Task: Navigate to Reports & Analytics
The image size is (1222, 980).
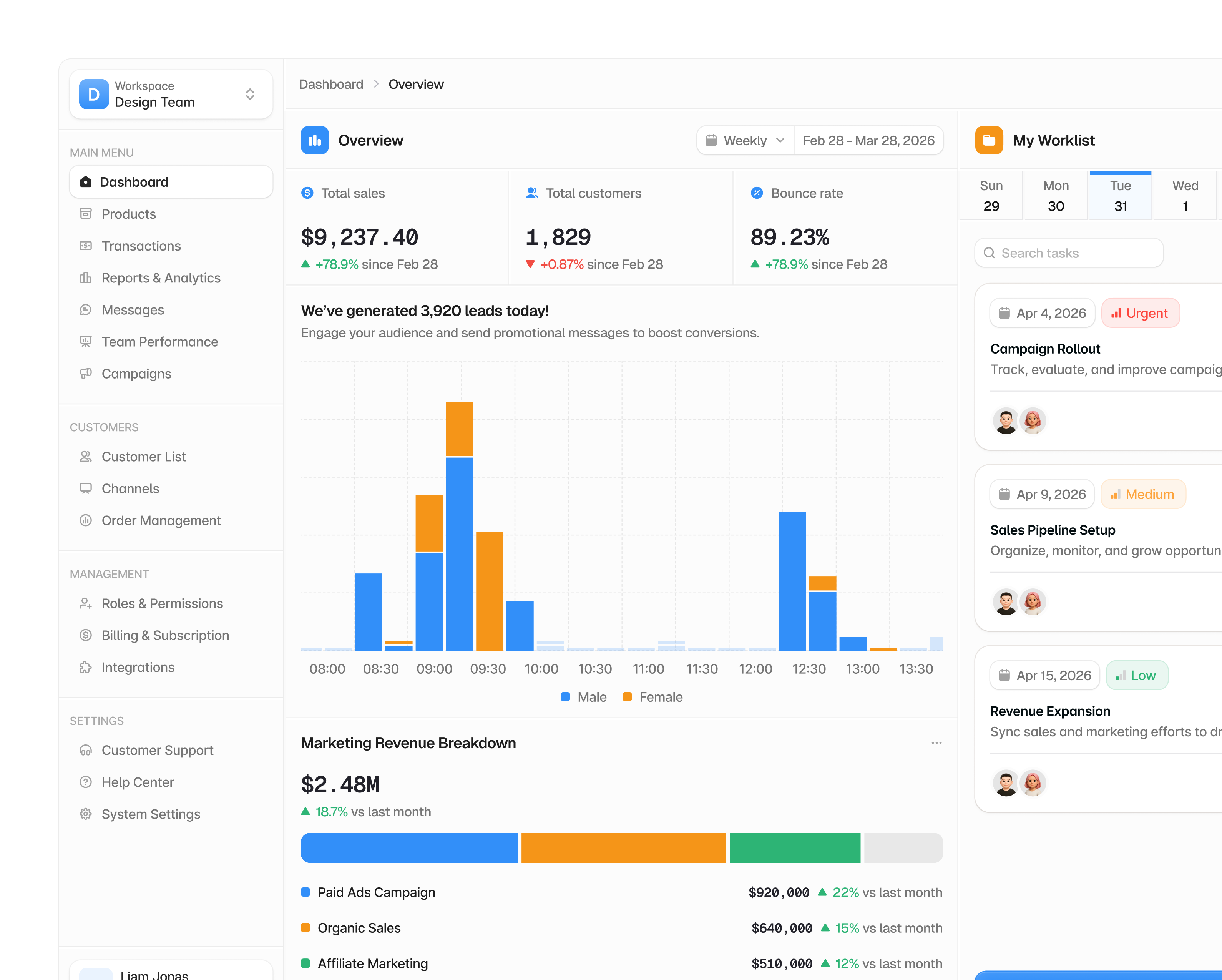Action: click(171, 278)
